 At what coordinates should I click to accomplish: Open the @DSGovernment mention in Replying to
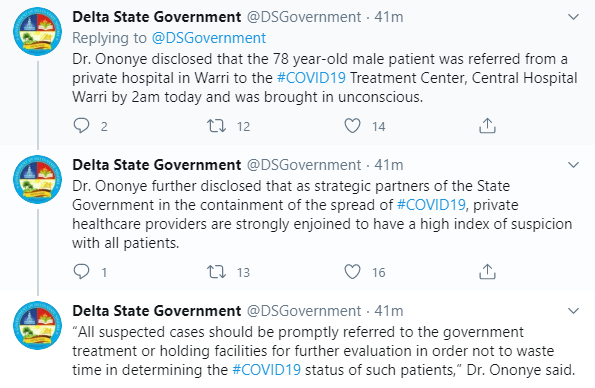(209, 38)
